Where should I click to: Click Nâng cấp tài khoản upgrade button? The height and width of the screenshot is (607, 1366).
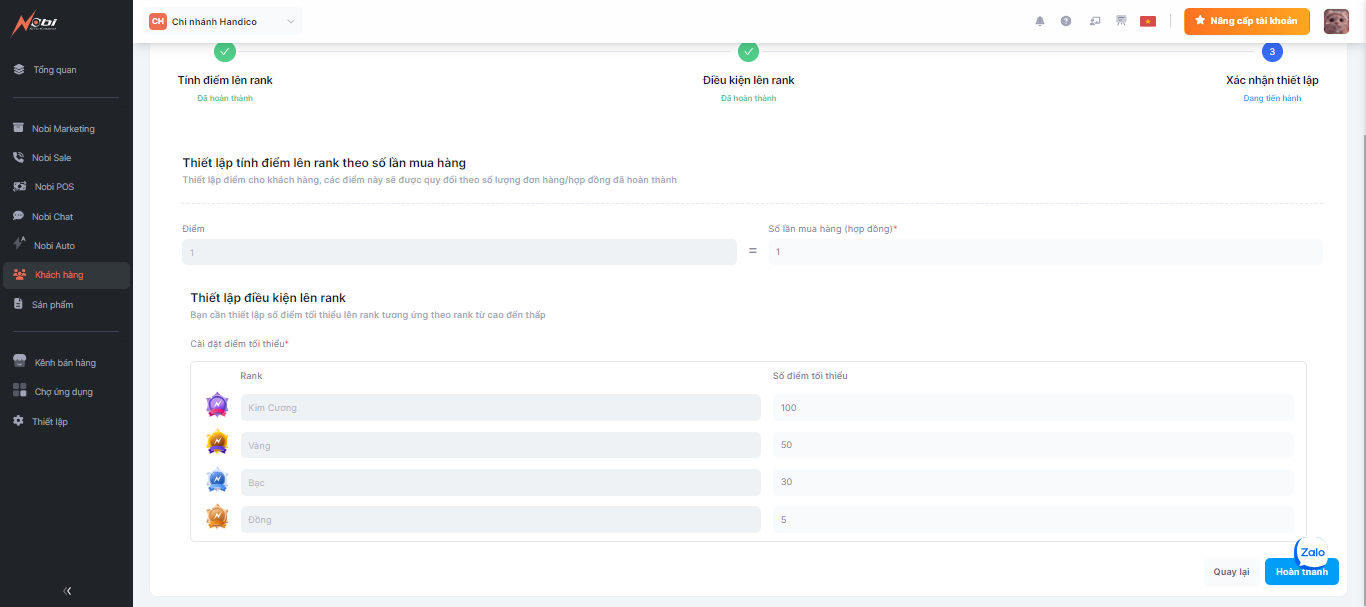(1246, 21)
